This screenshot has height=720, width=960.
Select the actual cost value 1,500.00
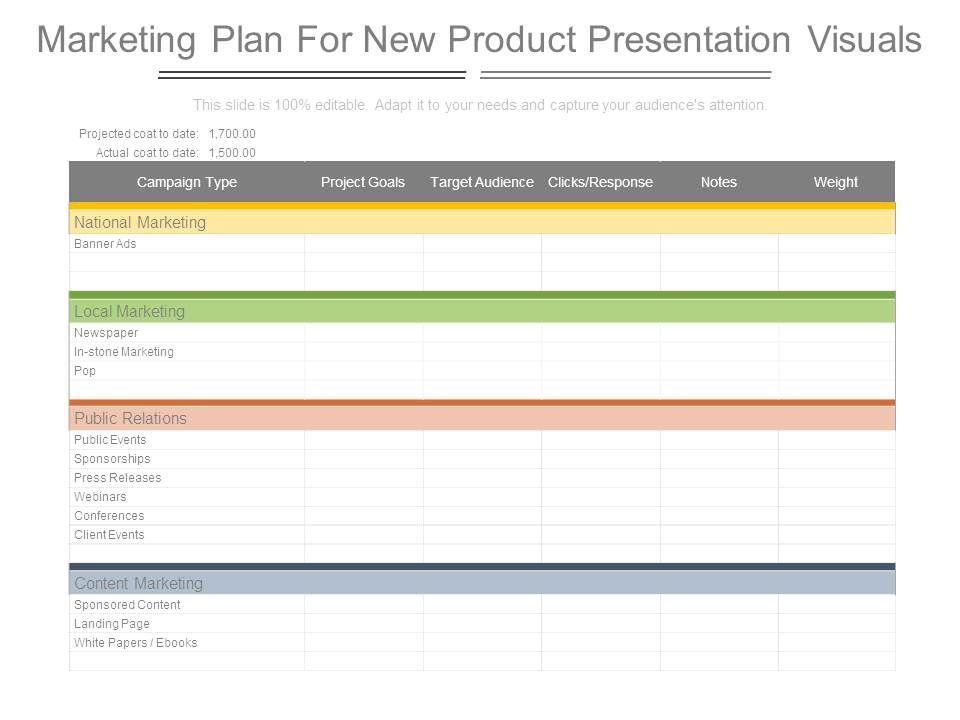click(x=232, y=153)
